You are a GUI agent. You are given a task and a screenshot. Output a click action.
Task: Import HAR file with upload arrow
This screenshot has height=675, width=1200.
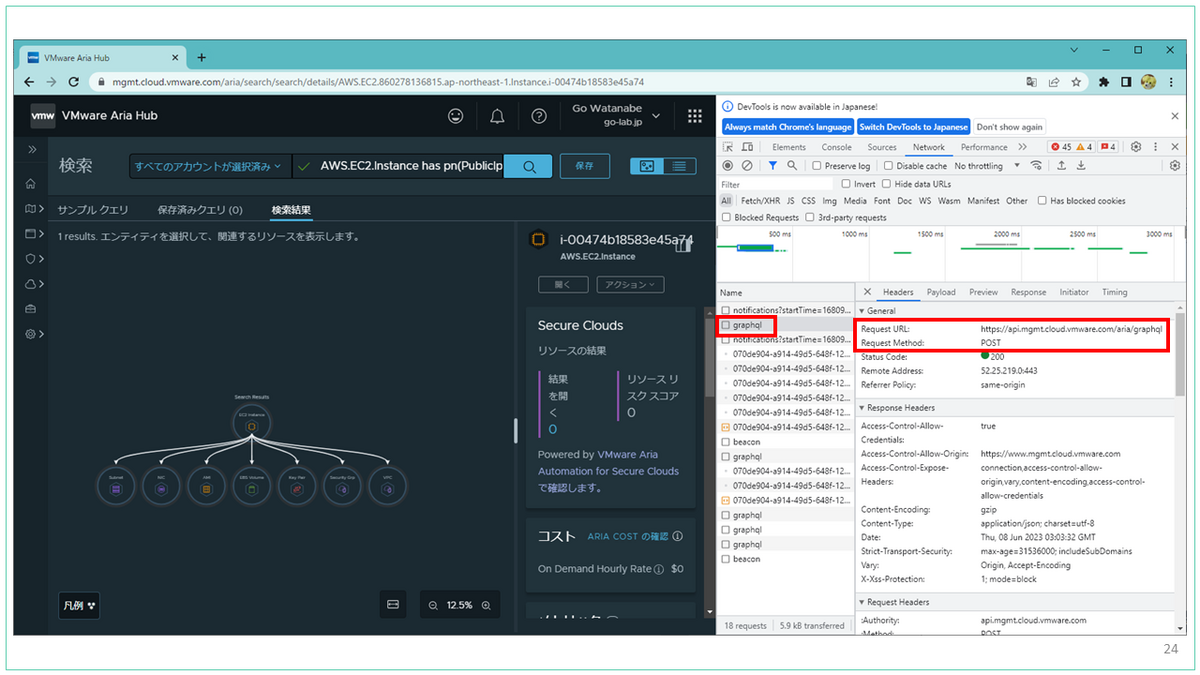tap(1061, 165)
